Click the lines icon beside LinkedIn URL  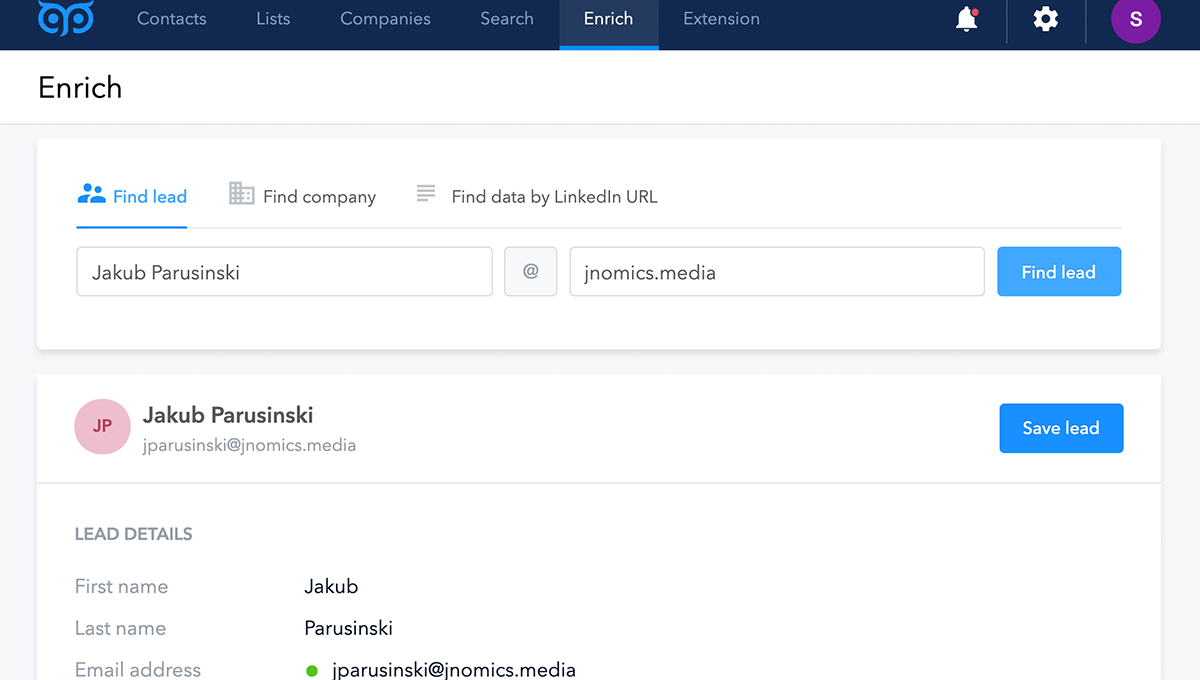tap(426, 194)
